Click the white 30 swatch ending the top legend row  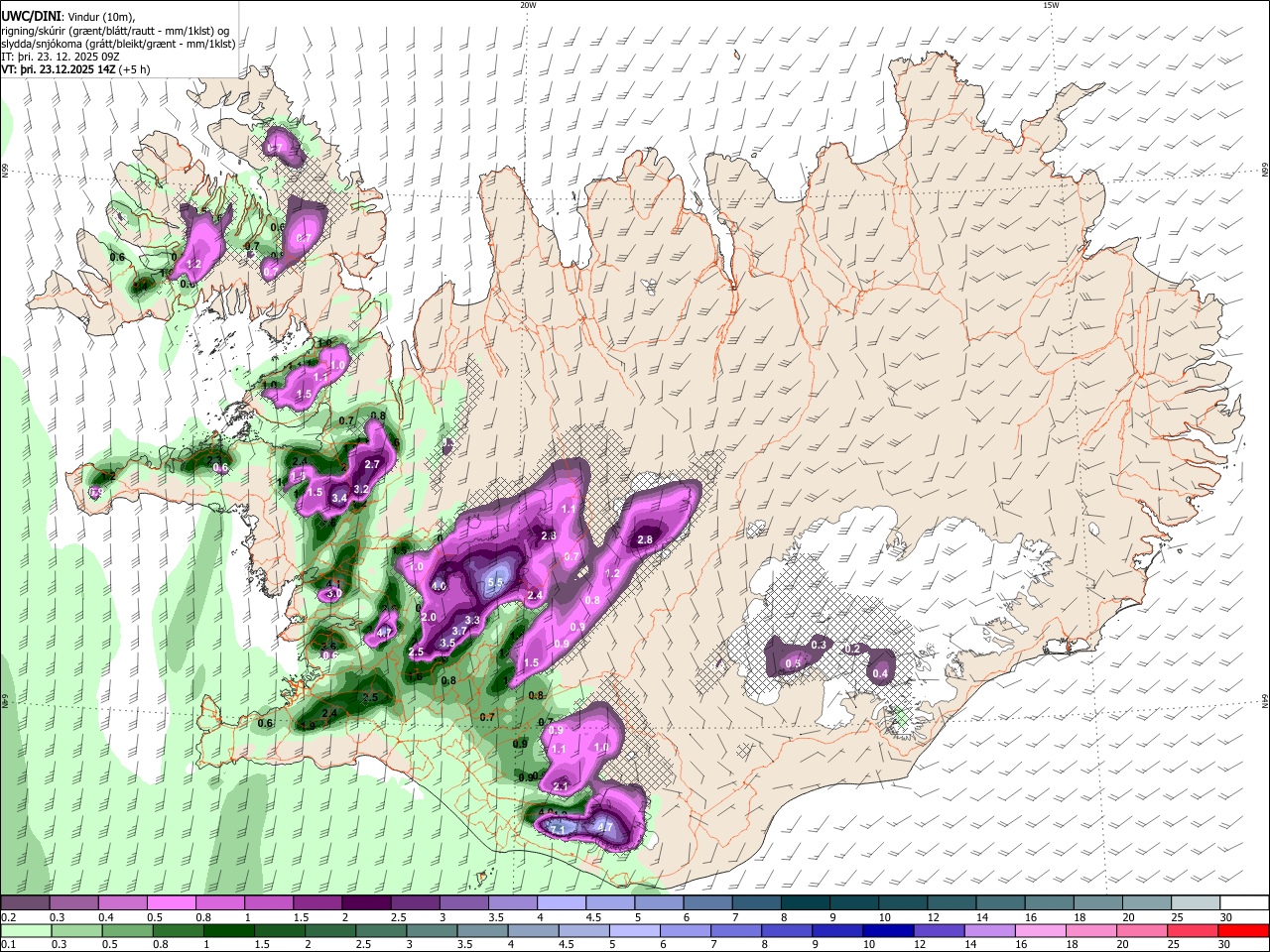click(1245, 903)
